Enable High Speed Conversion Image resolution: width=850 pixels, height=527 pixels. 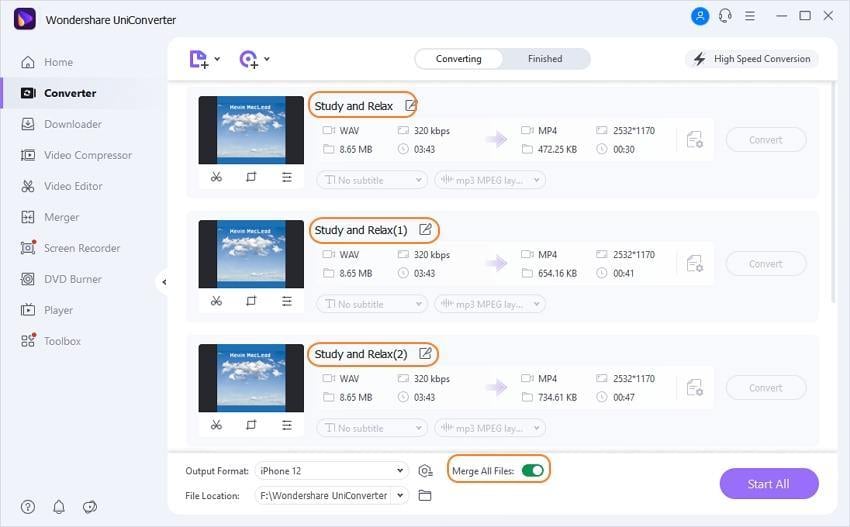pos(752,59)
